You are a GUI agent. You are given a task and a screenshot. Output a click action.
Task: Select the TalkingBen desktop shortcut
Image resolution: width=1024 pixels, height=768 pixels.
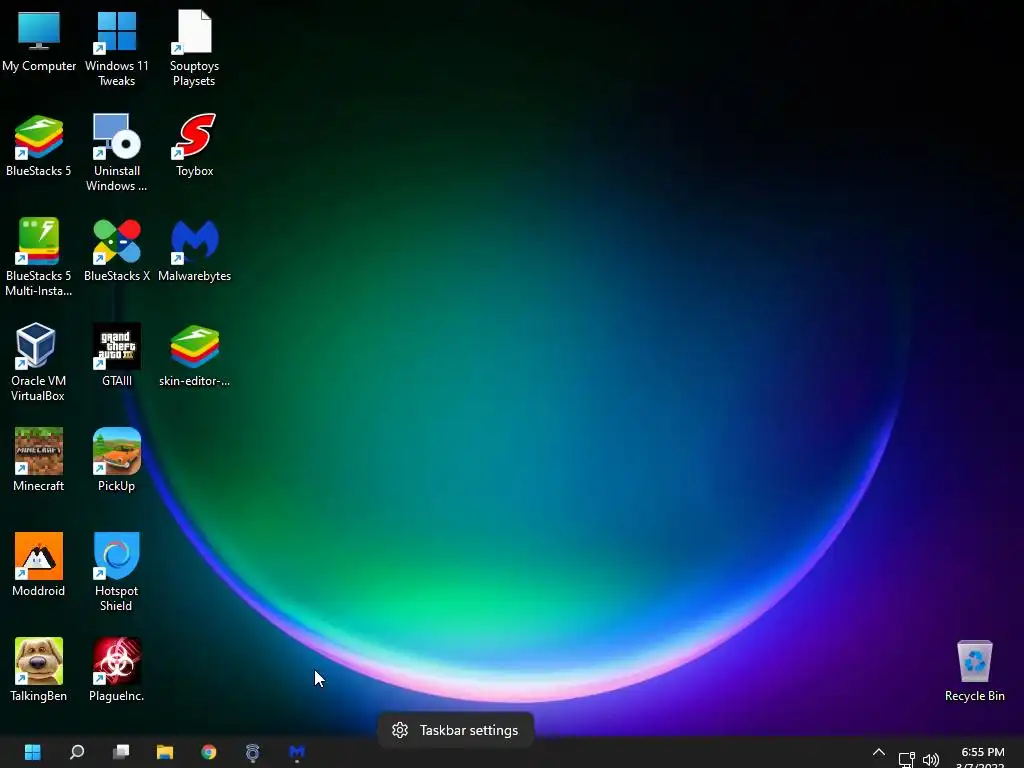(x=39, y=671)
